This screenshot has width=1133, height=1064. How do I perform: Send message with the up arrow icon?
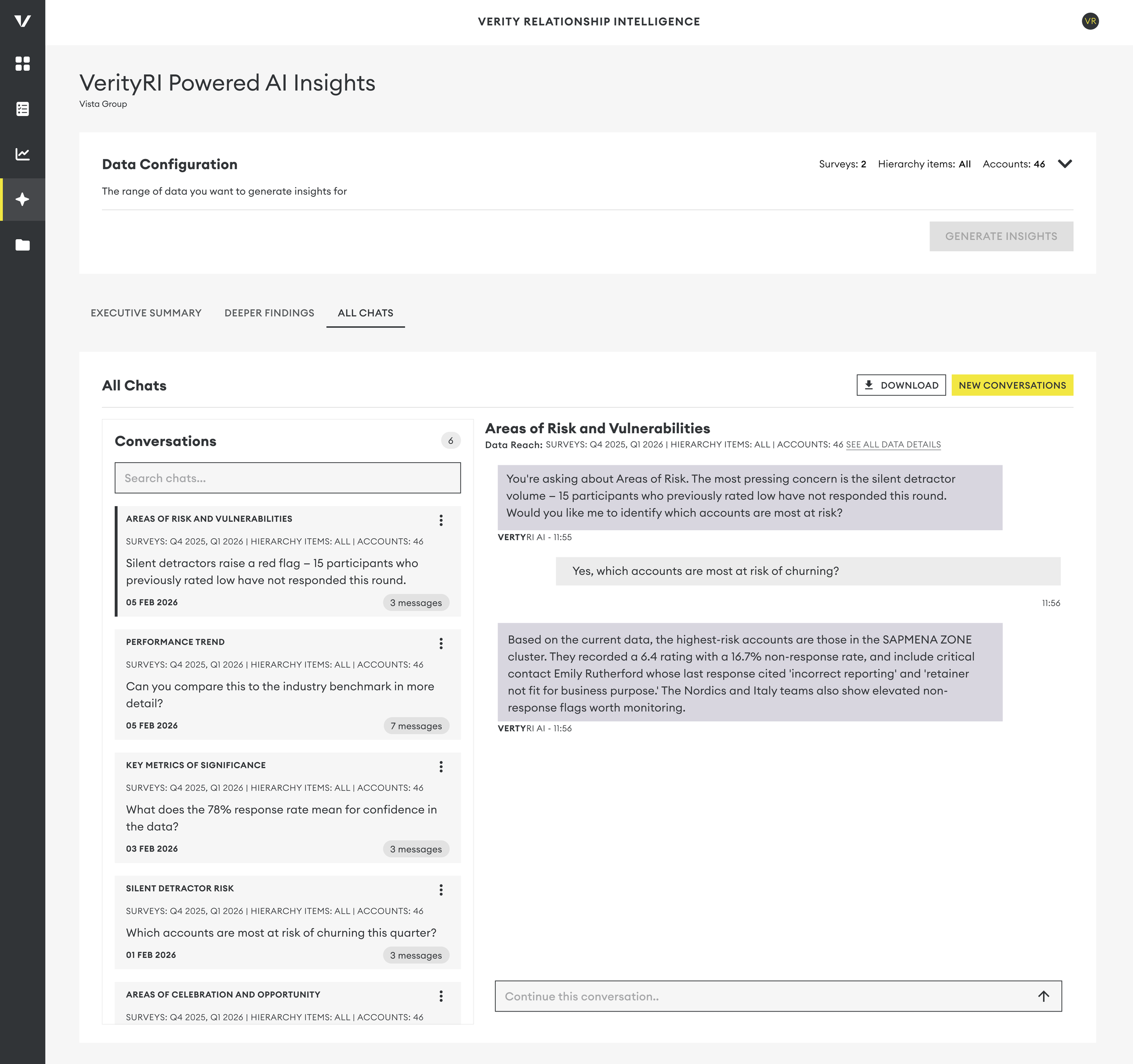pos(1043,996)
